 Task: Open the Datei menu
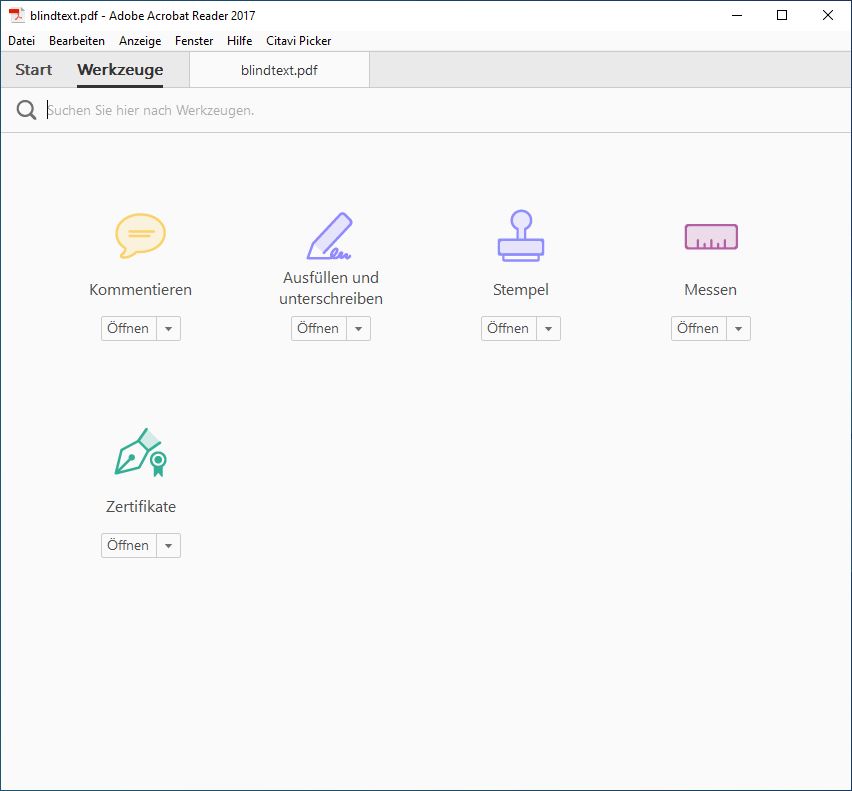pyautogui.click(x=22, y=41)
